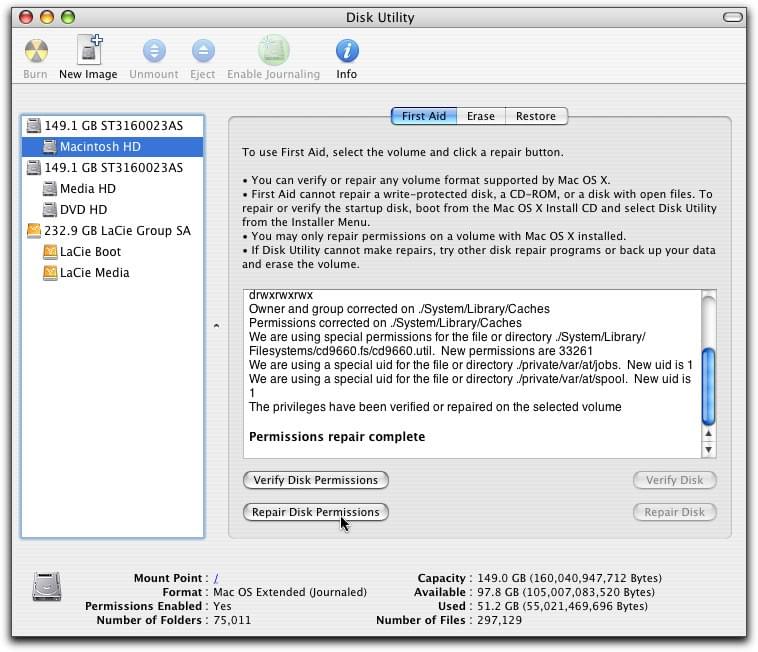Screen dimensions: 758x652
Task: Open the Info panel icon
Action: [347, 51]
